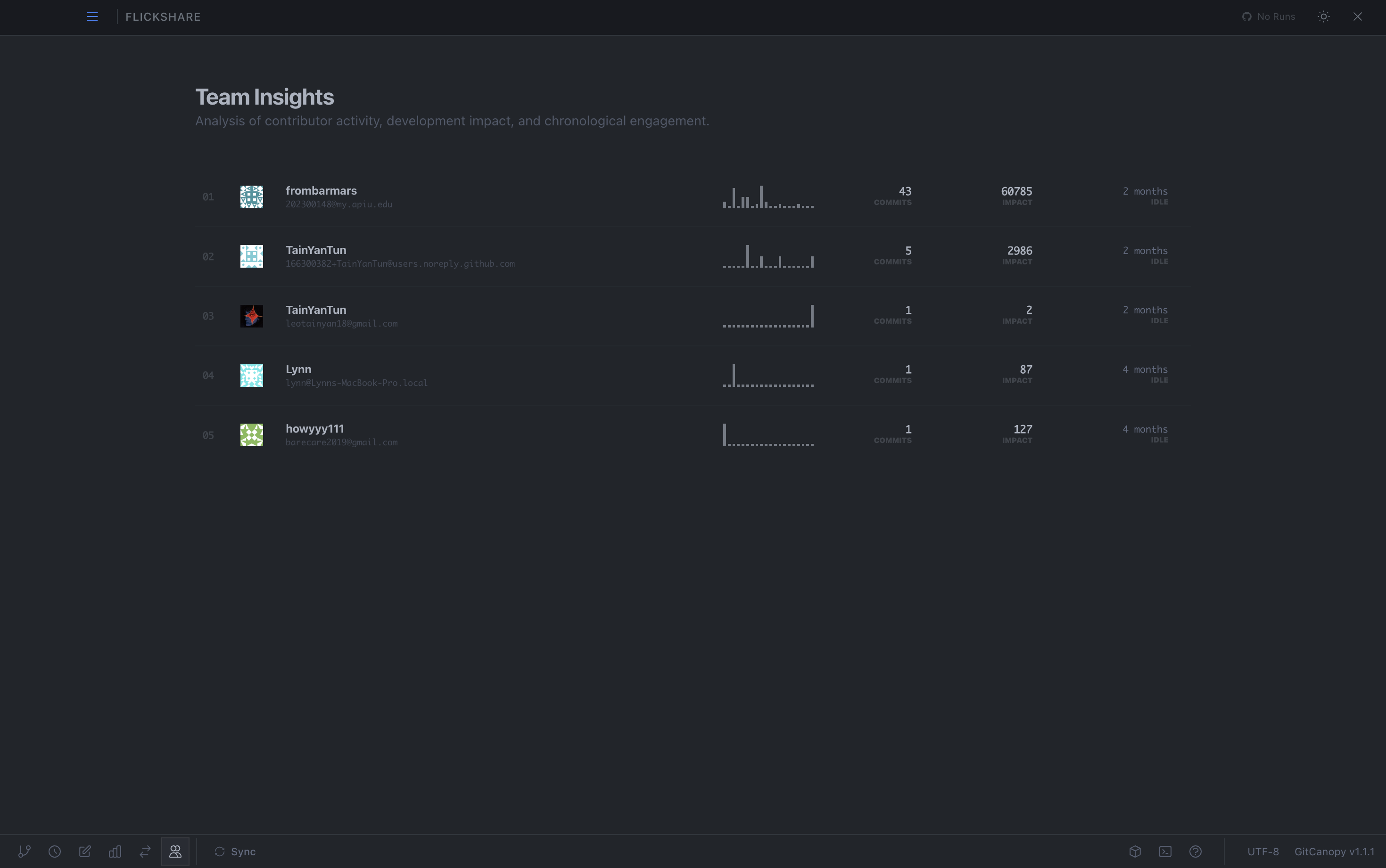Image resolution: width=1386 pixels, height=868 pixels.
Task: Select the Lynn contributor name
Action: (298, 370)
